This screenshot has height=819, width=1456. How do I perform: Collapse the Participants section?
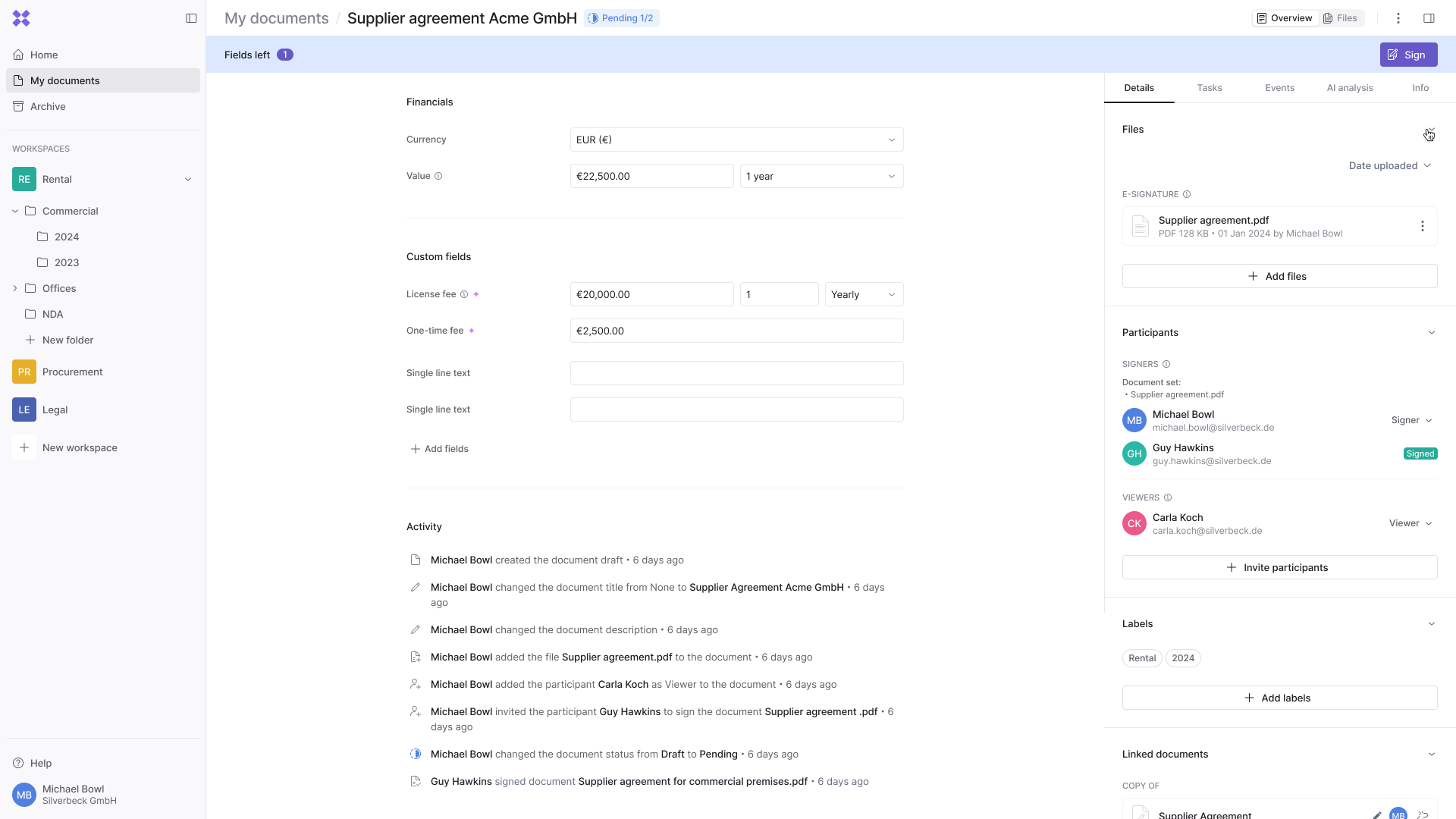point(1431,332)
